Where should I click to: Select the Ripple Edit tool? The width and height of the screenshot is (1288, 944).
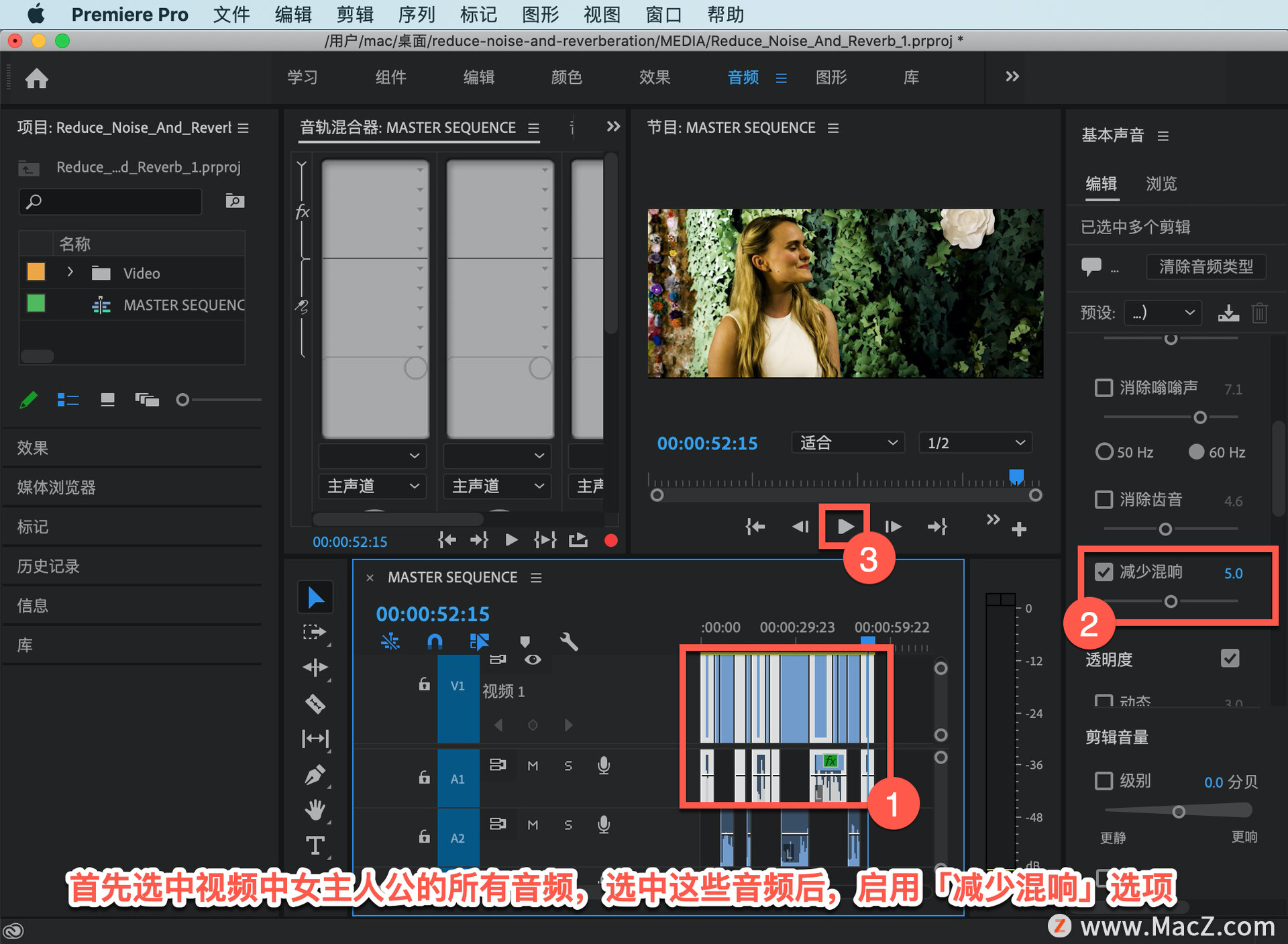pyautogui.click(x=315, y=667)
